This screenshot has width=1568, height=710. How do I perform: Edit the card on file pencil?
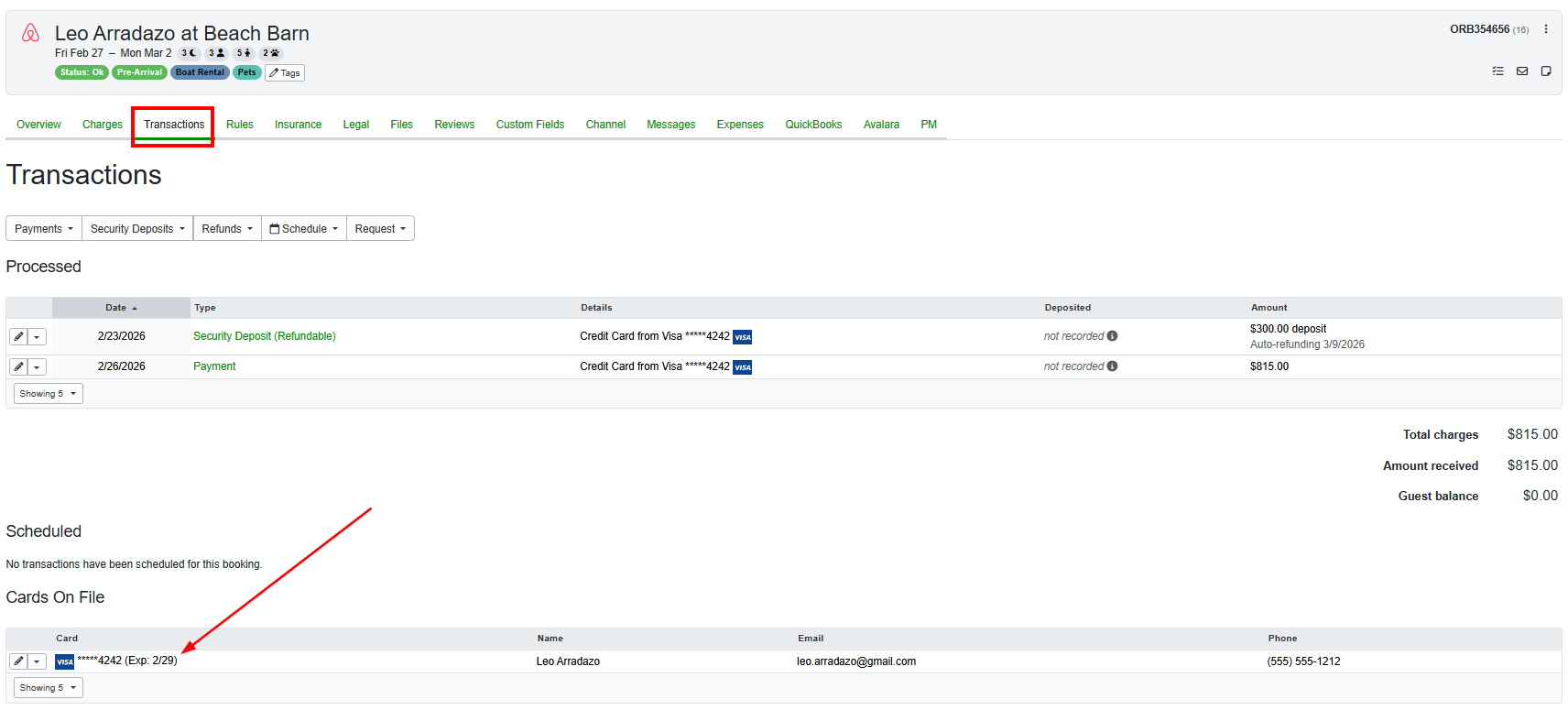(18, 661)
